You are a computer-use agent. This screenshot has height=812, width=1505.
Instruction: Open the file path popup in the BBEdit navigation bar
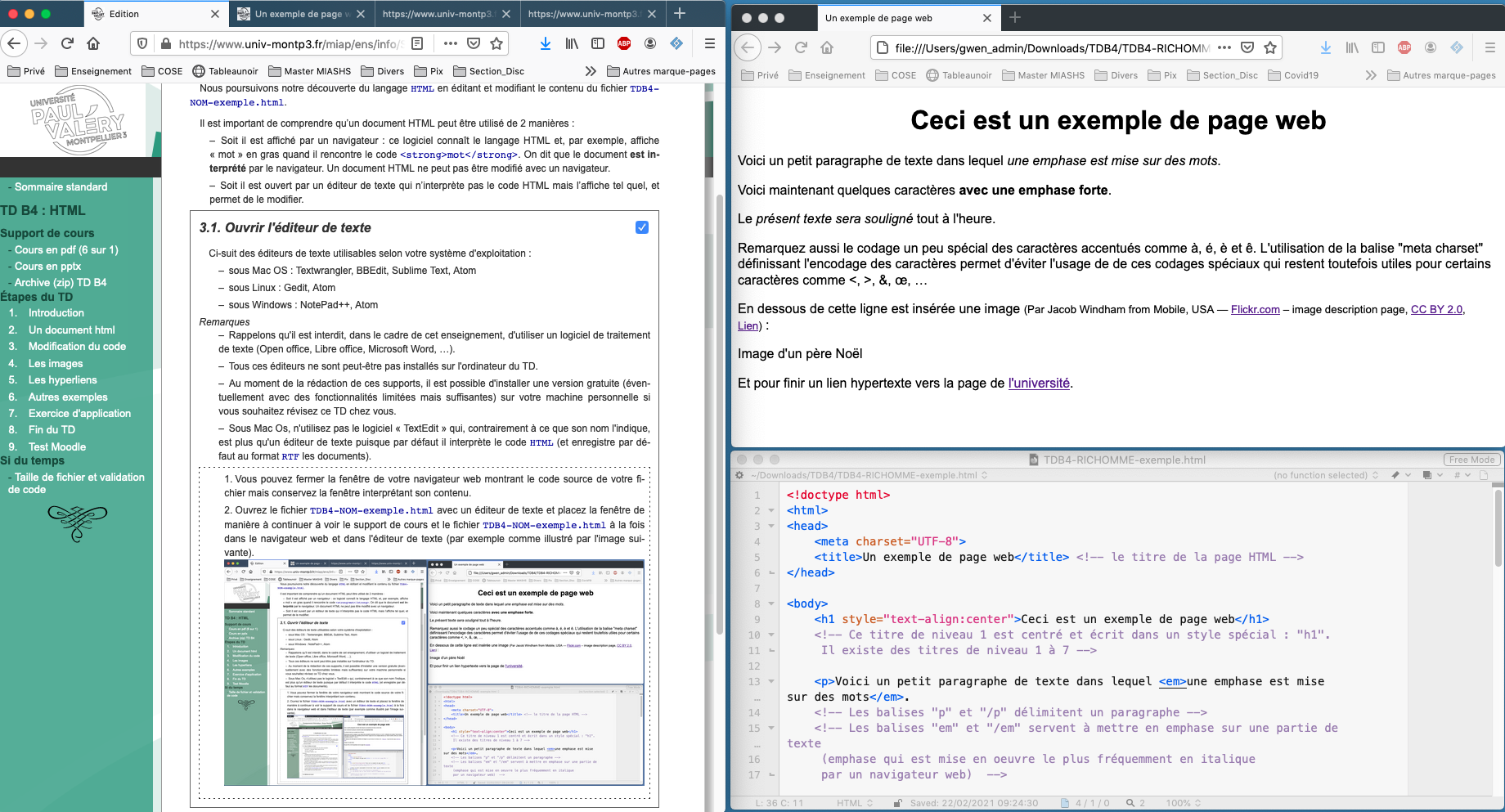tap(869, 475)
